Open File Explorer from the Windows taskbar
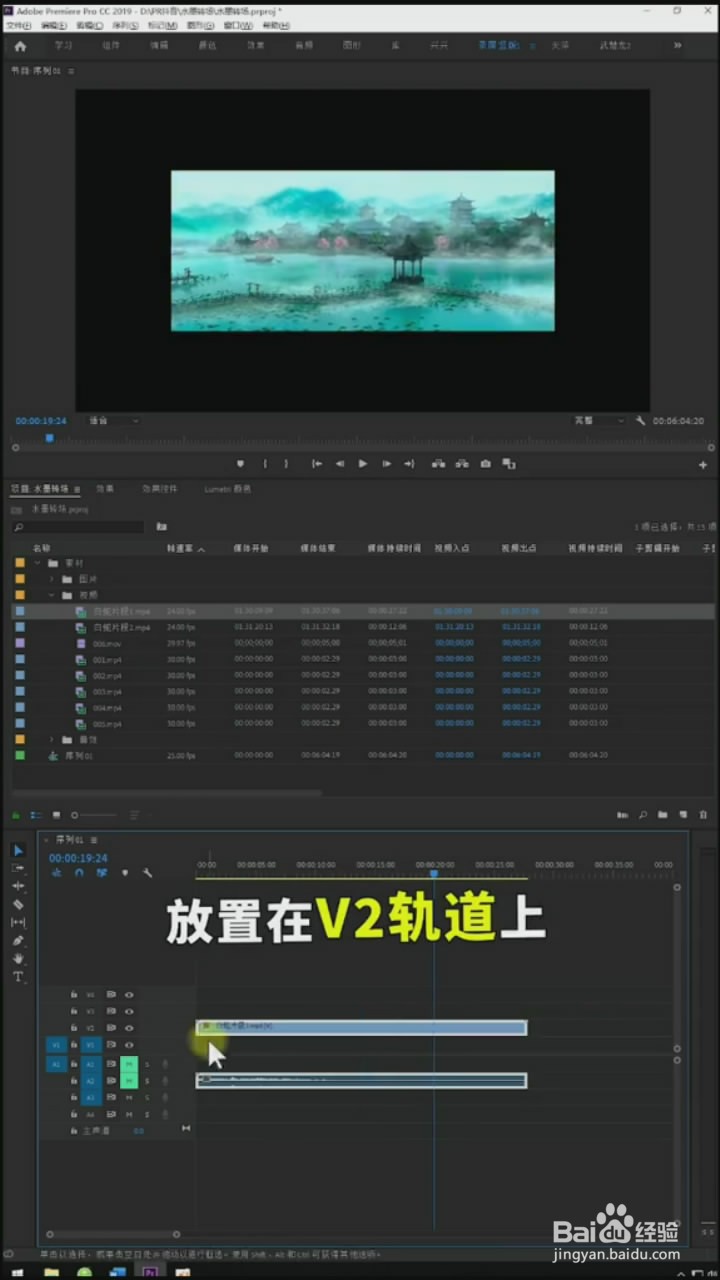Viewport: 720px width, 1280px height. click(x=50, y=1272)
